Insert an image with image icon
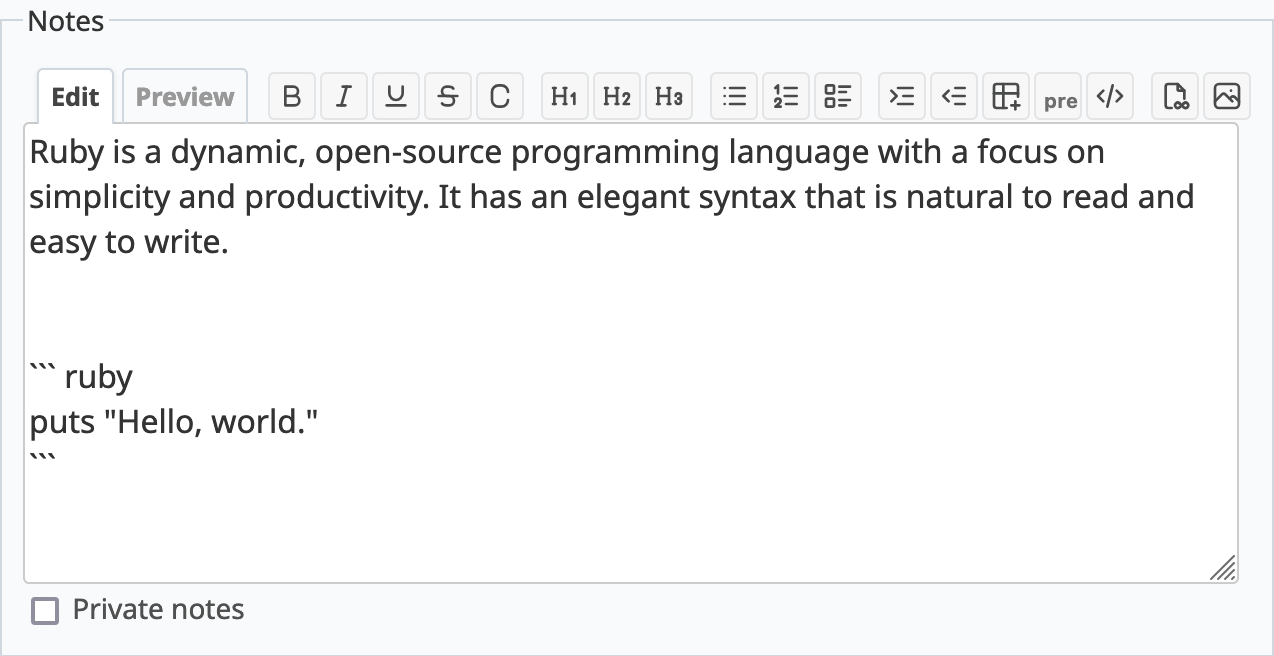 [1227, 96]
